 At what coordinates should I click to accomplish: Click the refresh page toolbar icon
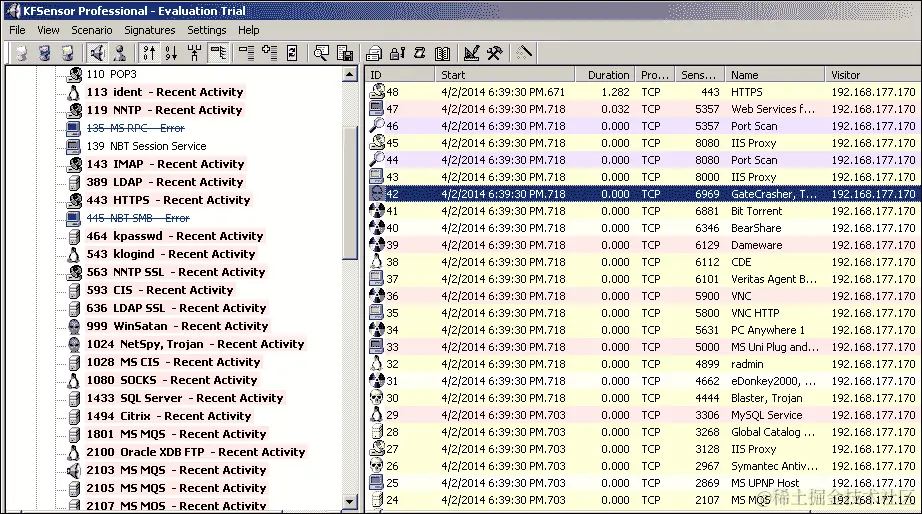(292, 53)
